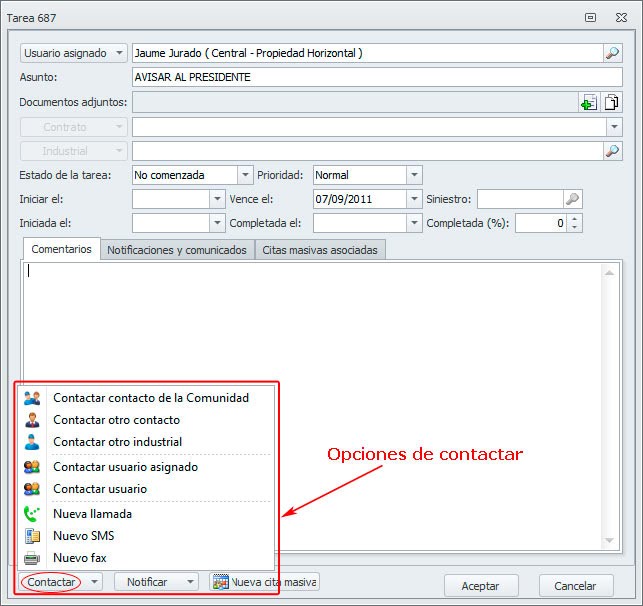The image size is (643, 606).
Task: Click the comments scrollbar down arrow
Action: tap(609, 541)
